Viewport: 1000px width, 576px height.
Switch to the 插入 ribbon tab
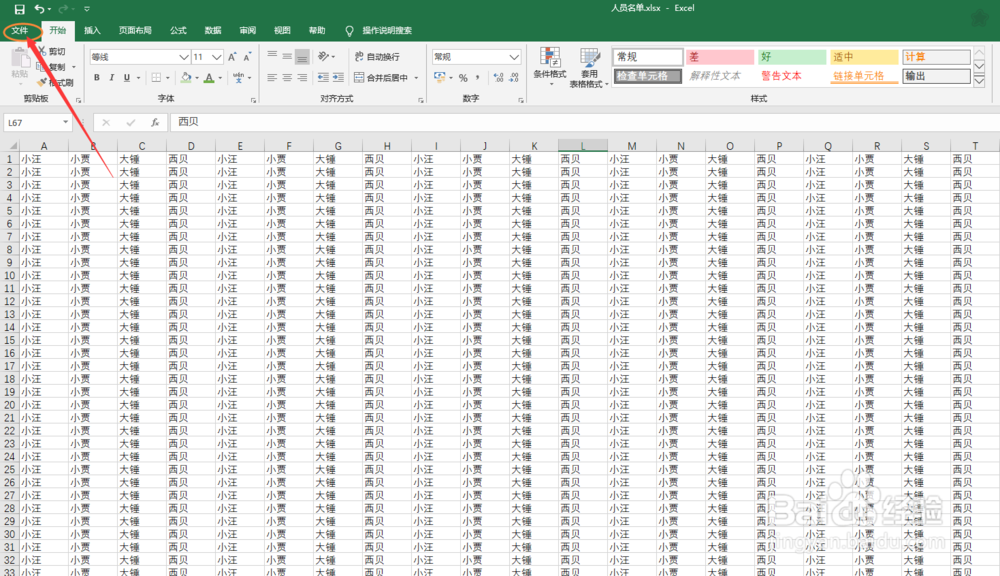coord(92,30)
